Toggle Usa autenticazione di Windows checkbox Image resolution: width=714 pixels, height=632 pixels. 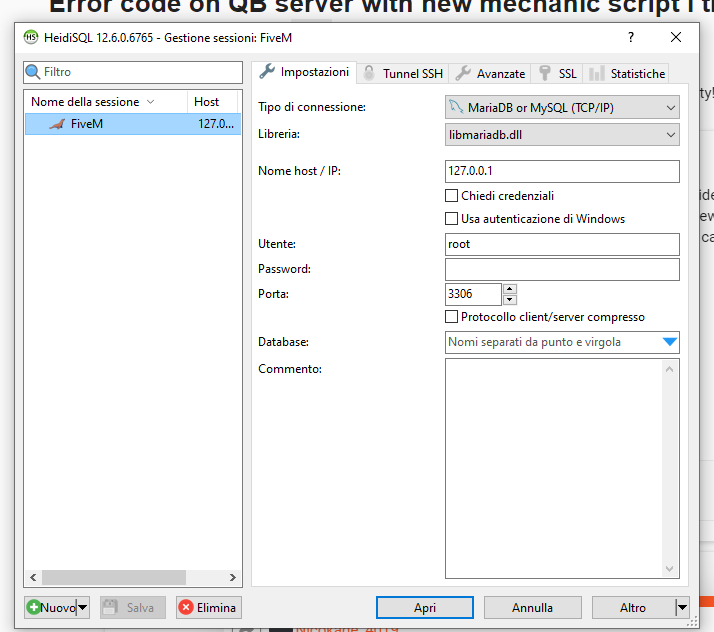click(451, 219)
